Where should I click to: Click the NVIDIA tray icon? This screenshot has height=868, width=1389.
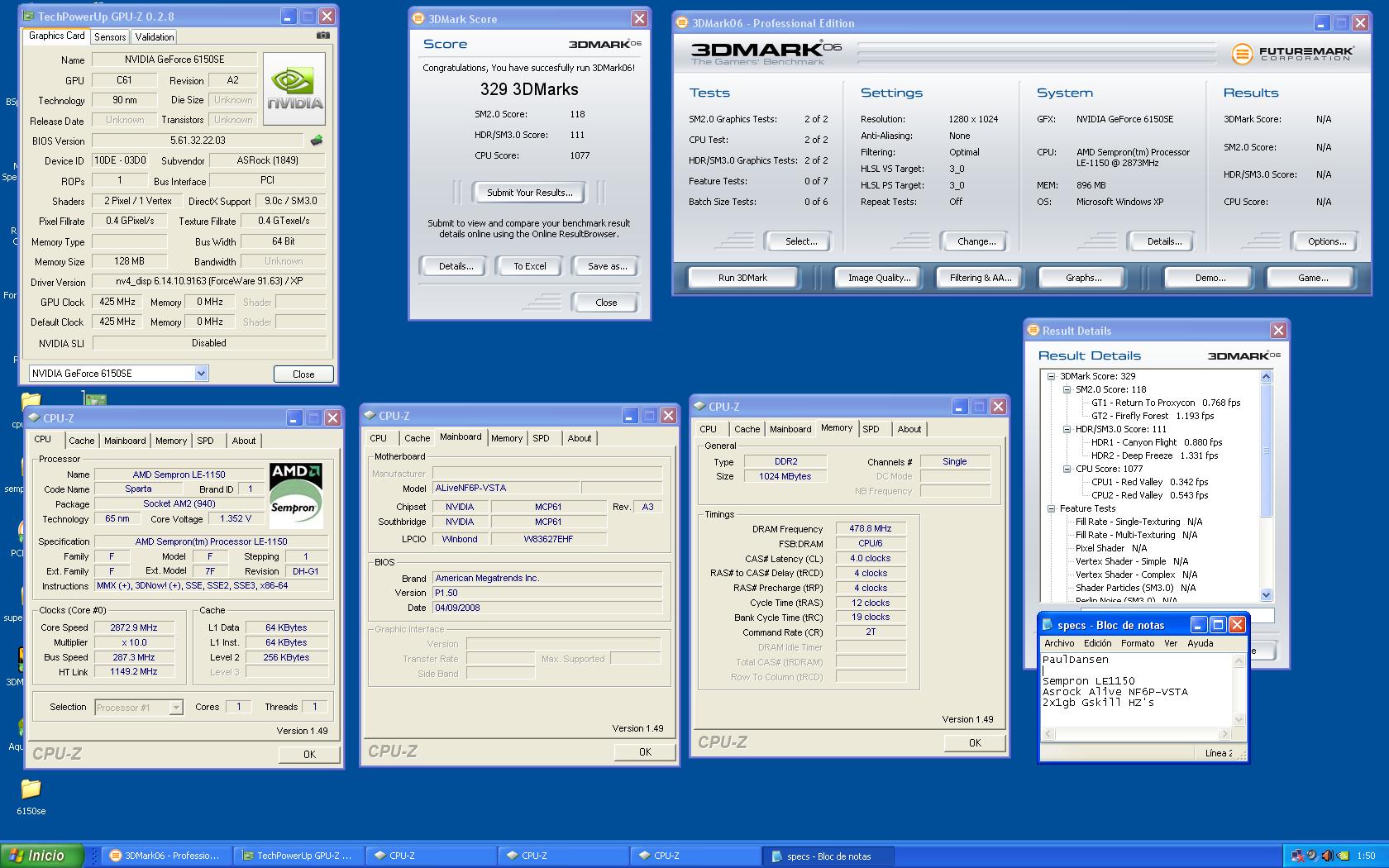[x=1341, y=856]
